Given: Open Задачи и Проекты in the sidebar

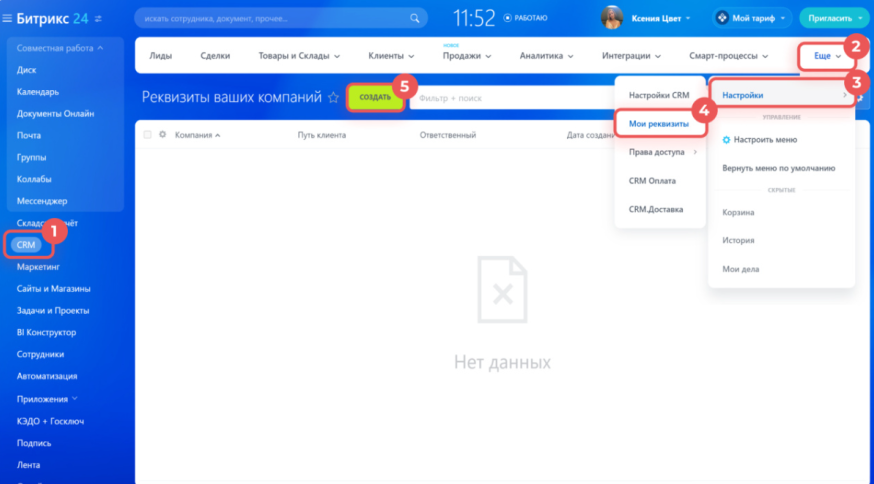Looking at the screenshot, I should click(53, 310).
